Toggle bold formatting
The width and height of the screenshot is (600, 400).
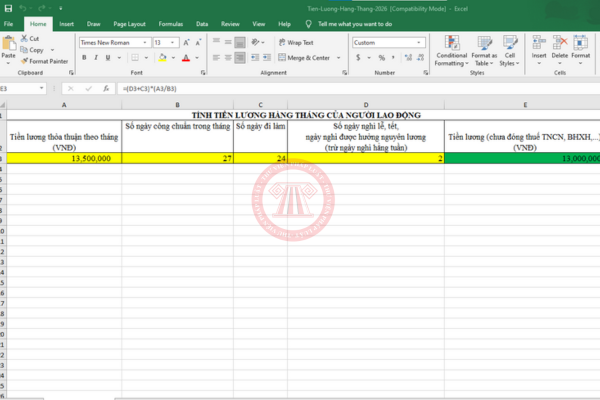click(84, 58)
